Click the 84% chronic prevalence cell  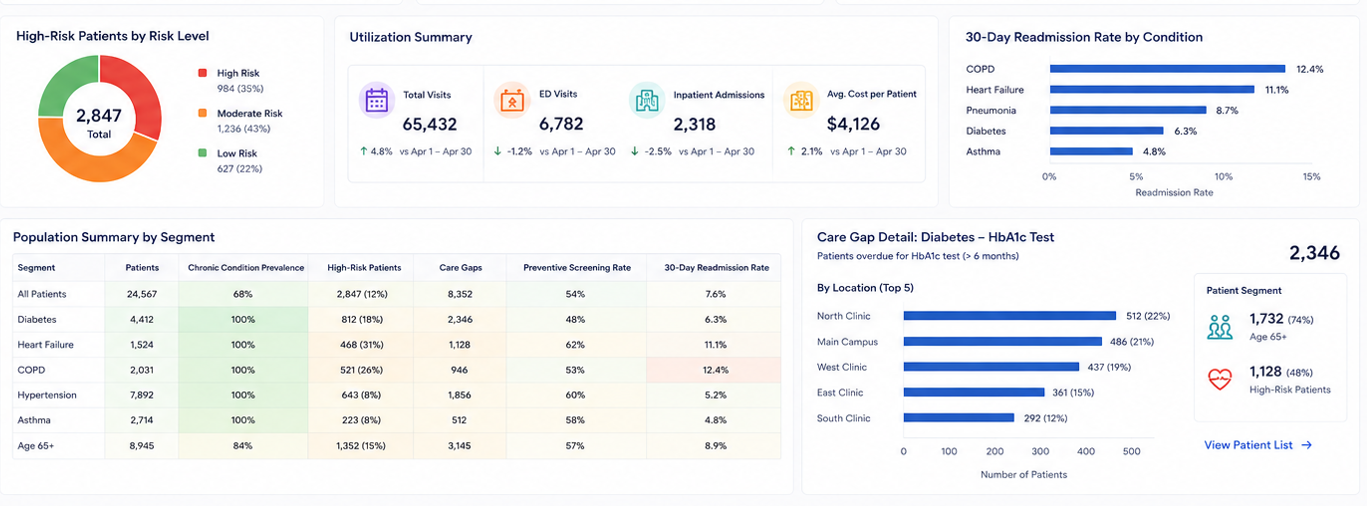point(243,446)
